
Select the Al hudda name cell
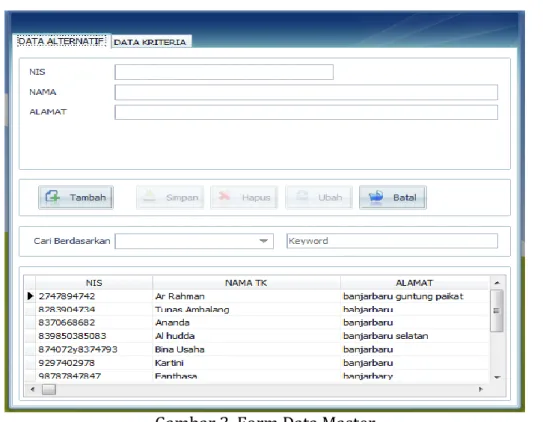pyautogui.click(x=246, y=336)
